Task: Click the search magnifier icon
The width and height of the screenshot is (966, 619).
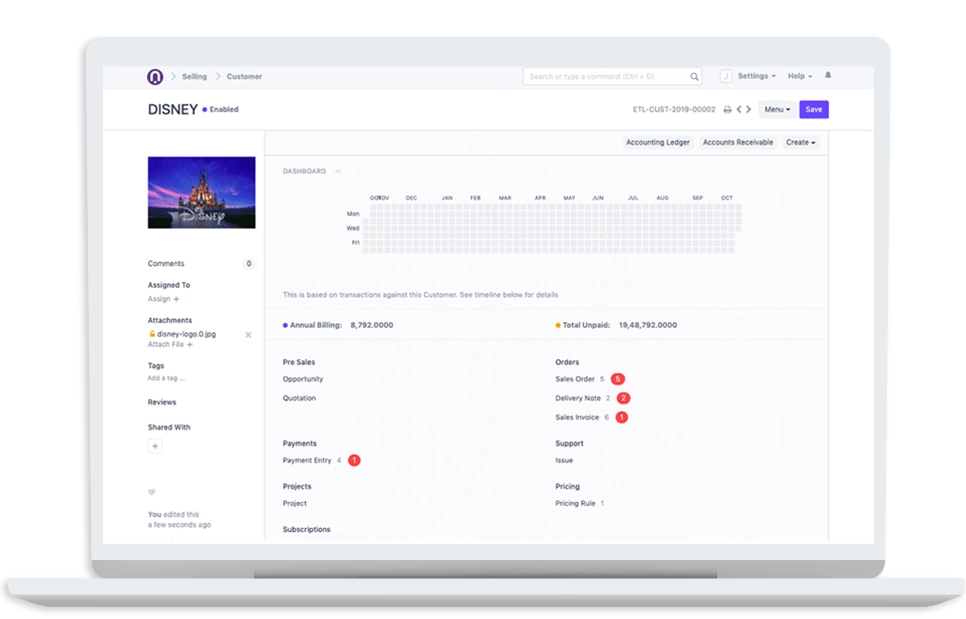Action: 694,76
